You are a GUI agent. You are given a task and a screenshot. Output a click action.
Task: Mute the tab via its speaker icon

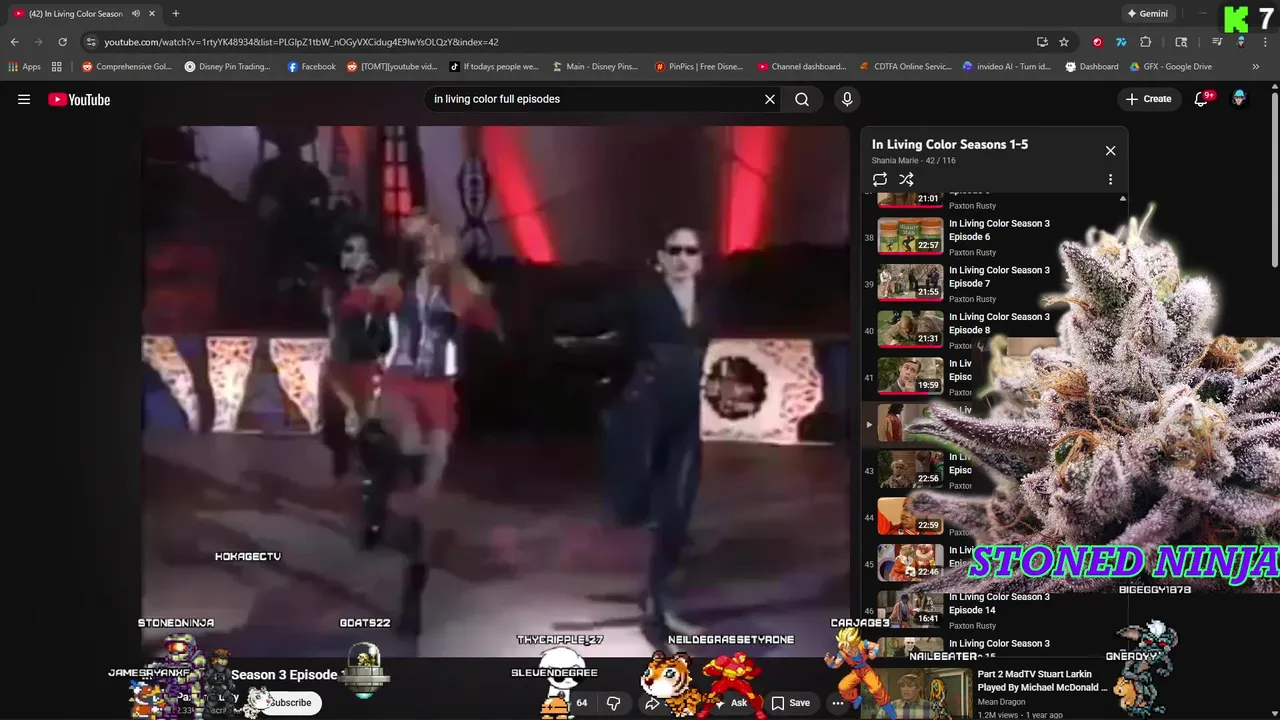pos(136,14)
